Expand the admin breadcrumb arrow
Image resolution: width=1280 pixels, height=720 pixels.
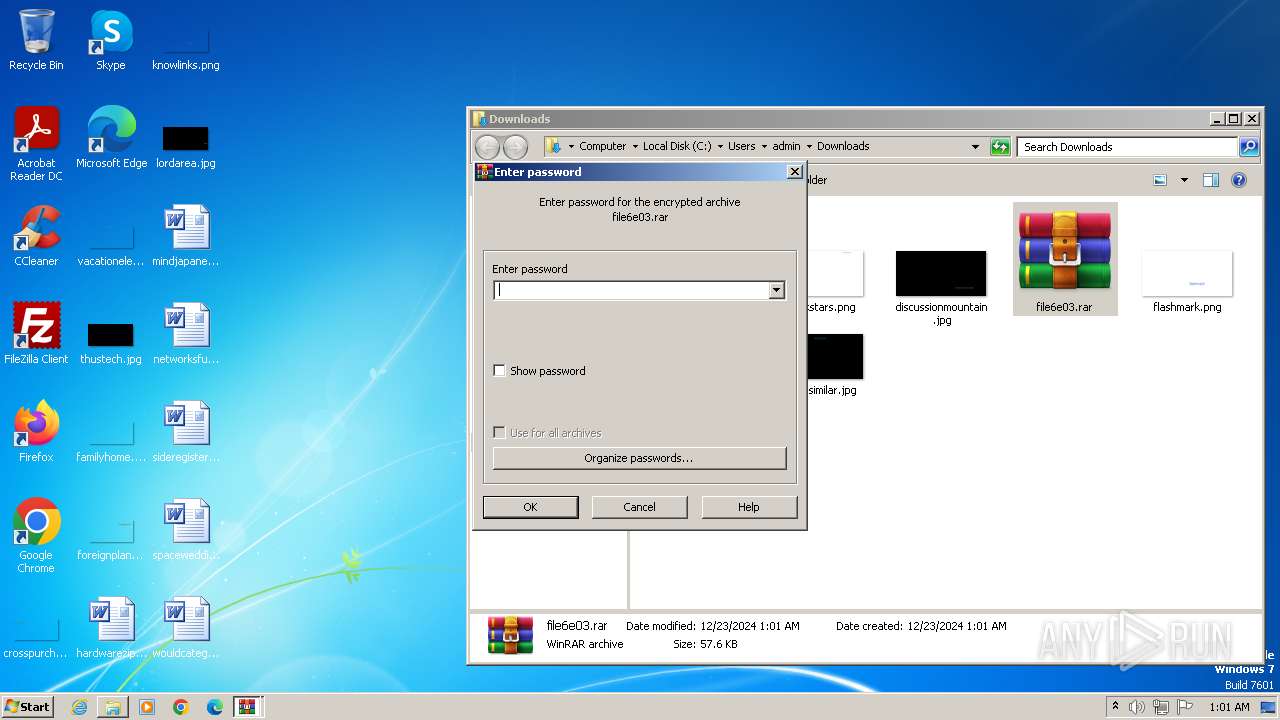(x=809, y=146)
